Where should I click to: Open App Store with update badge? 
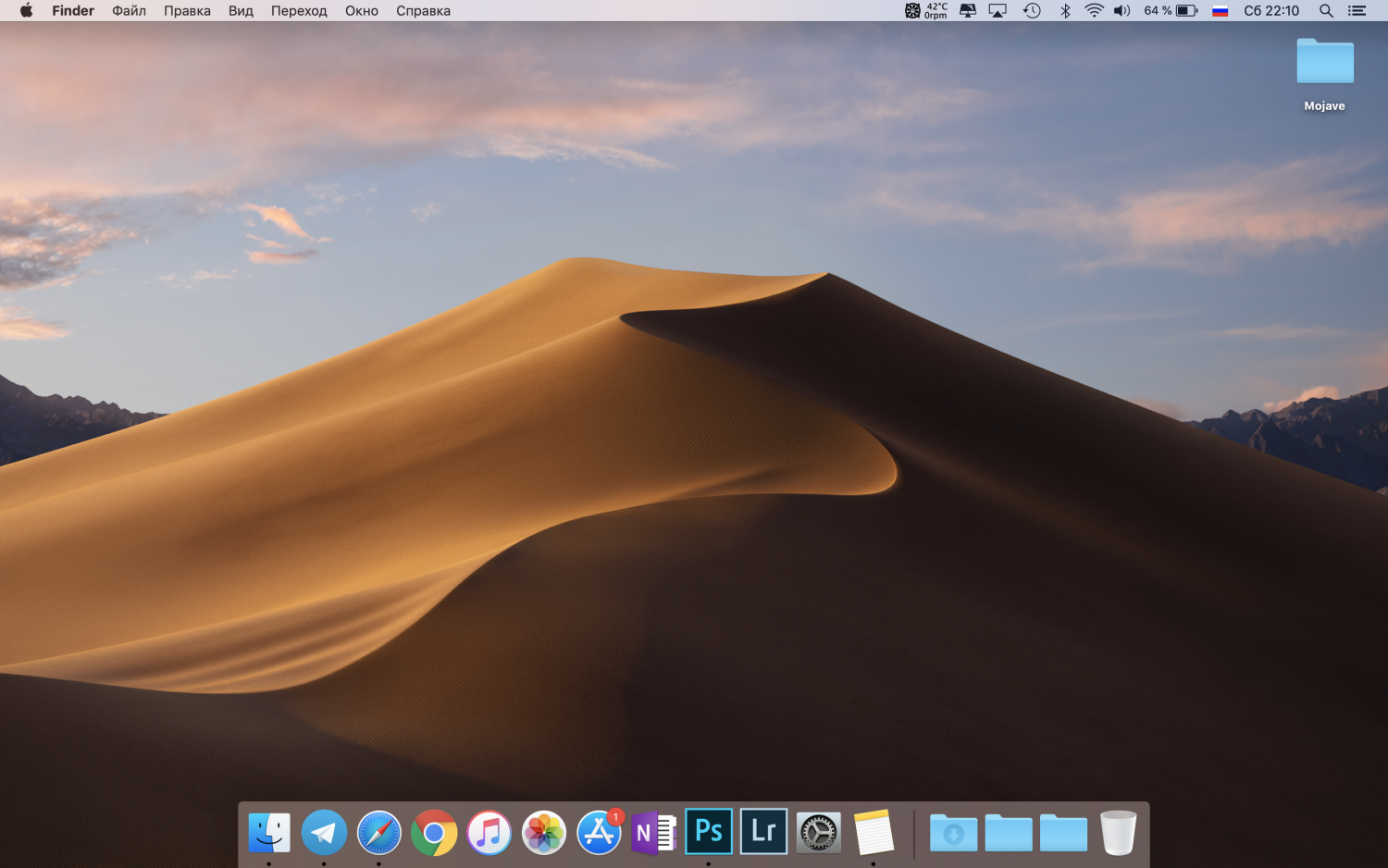point(599,832)
